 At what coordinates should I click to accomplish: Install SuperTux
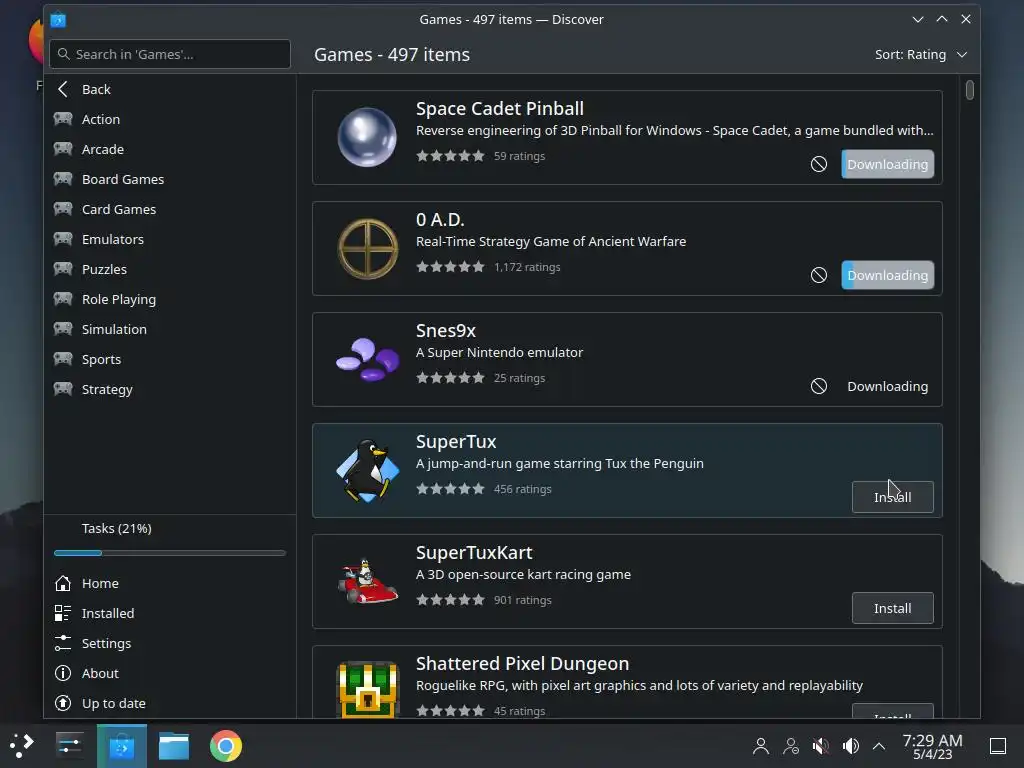pos(892,497)
